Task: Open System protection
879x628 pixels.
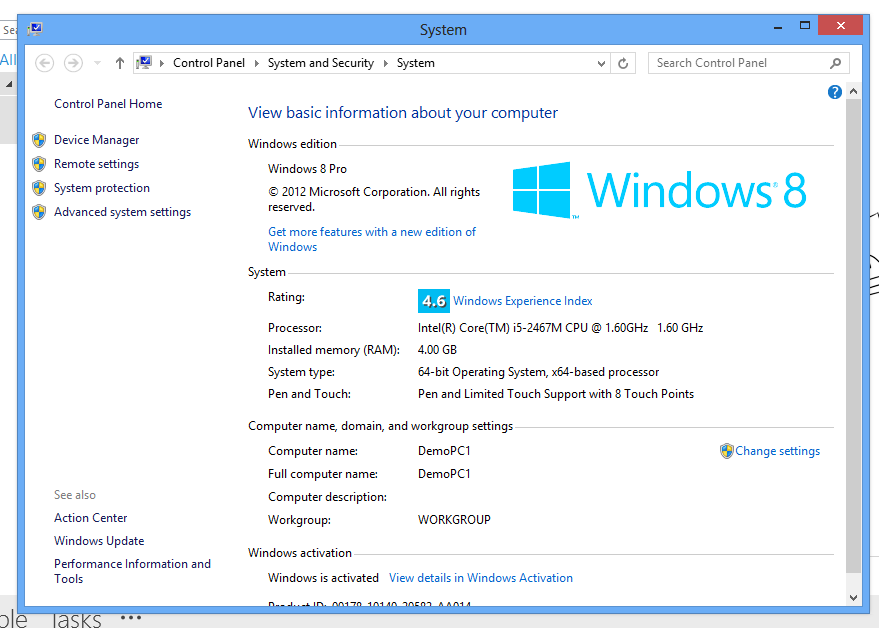Action: click(101, 188)
